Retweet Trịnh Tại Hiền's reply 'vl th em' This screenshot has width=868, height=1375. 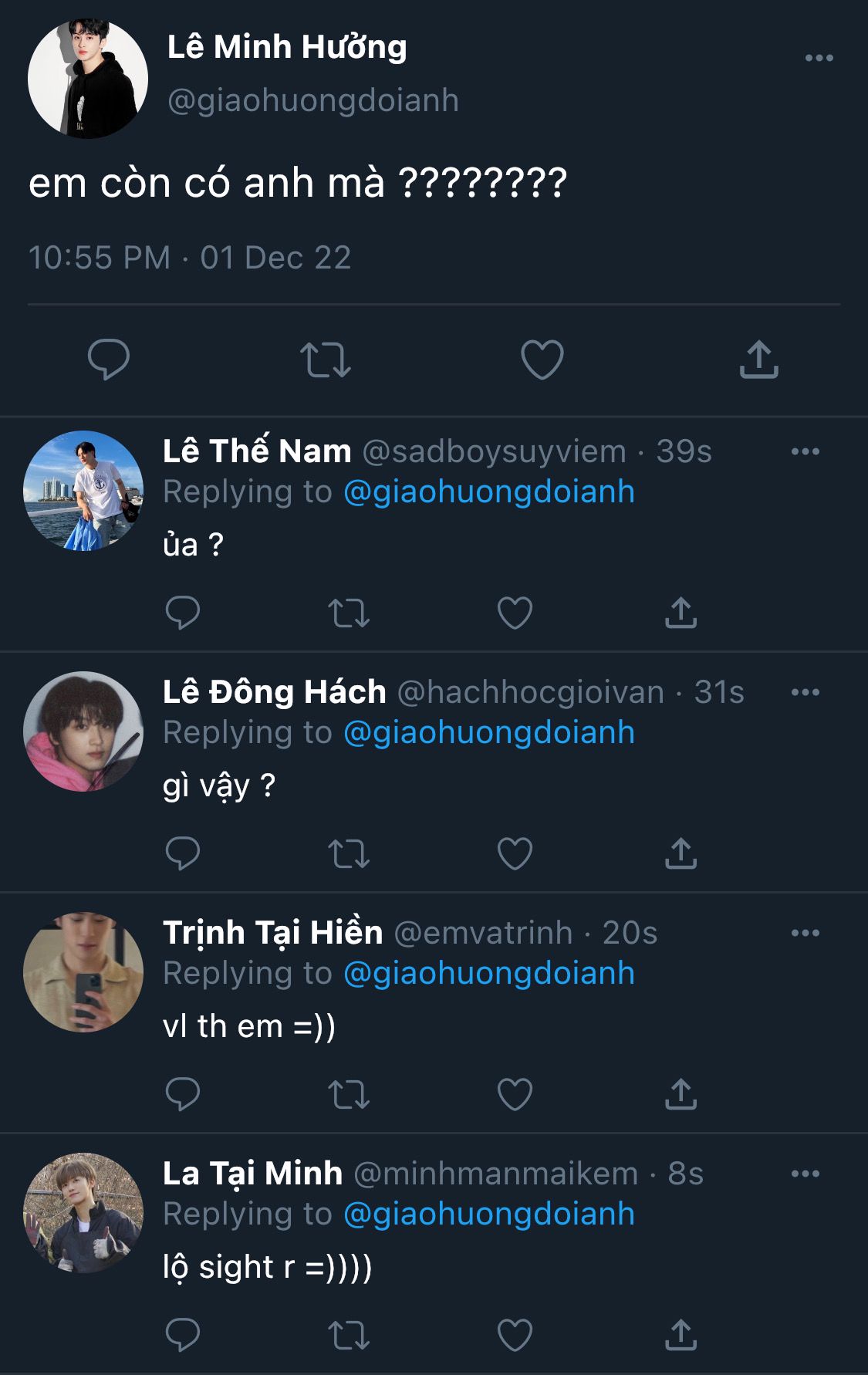pyautogui.click(x=349, y=1095)
